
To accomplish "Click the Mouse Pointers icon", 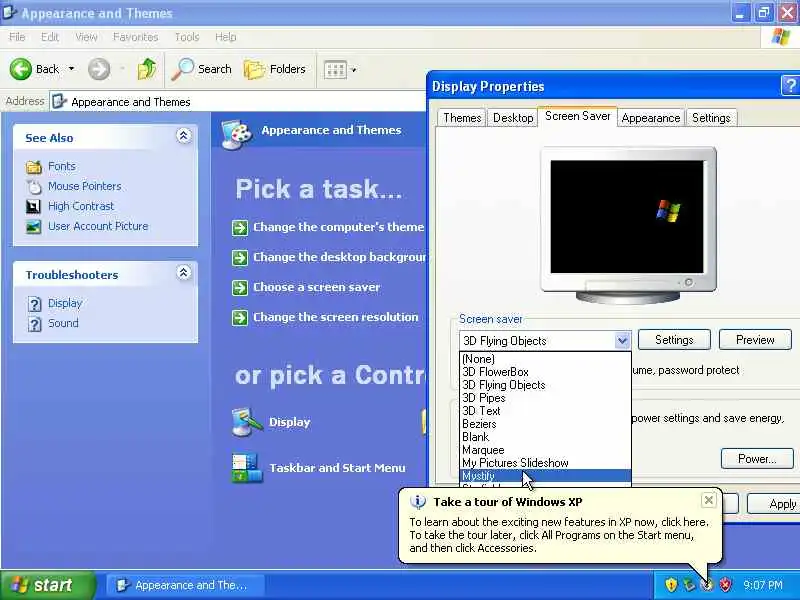I will click(34, 187).
